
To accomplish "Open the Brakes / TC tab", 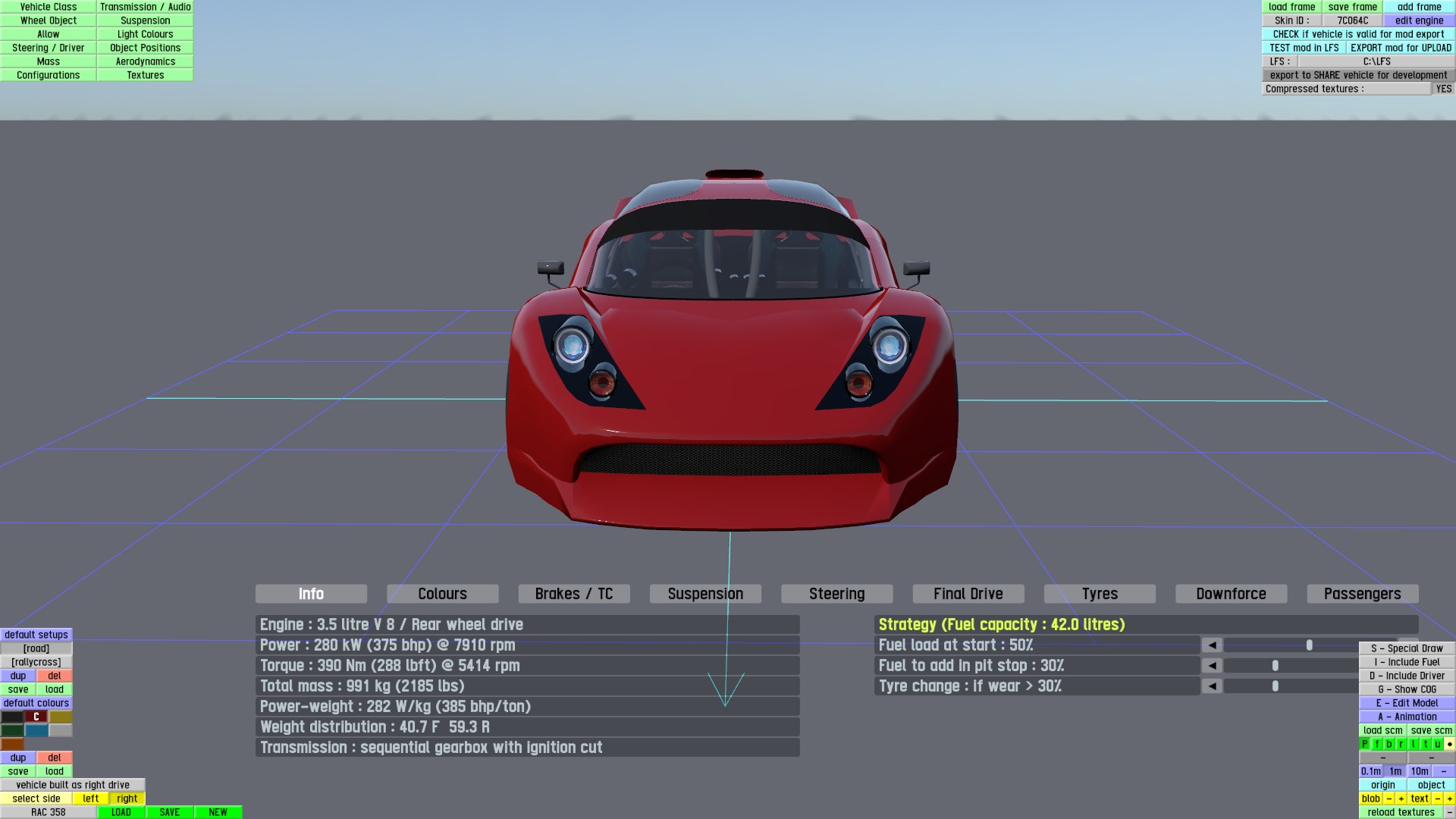I will pos(573,594).
